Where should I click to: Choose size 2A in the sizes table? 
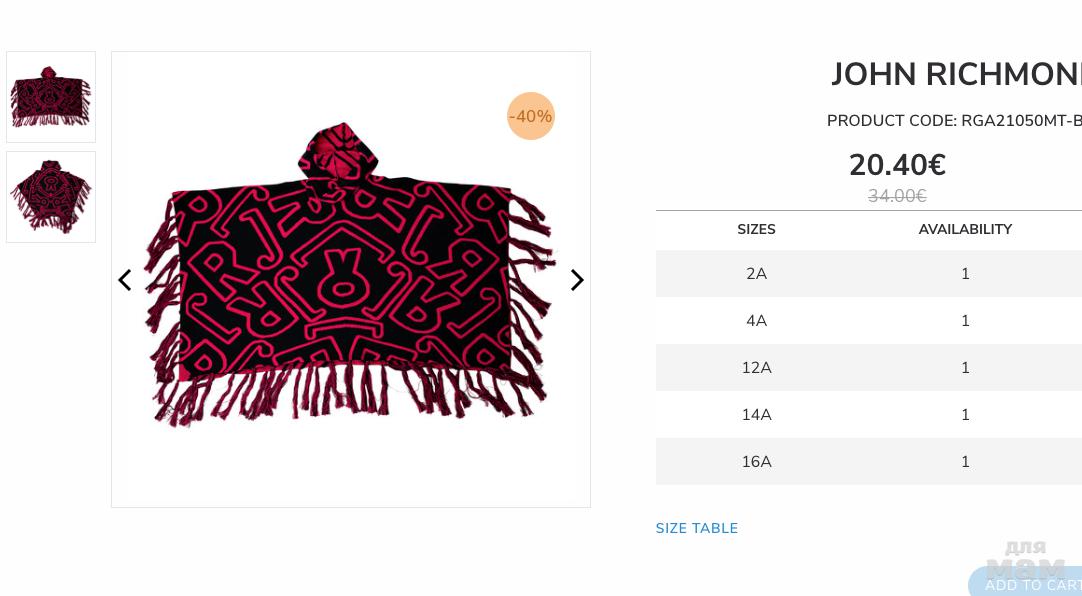pyautogui.click(x=756, y=274)
